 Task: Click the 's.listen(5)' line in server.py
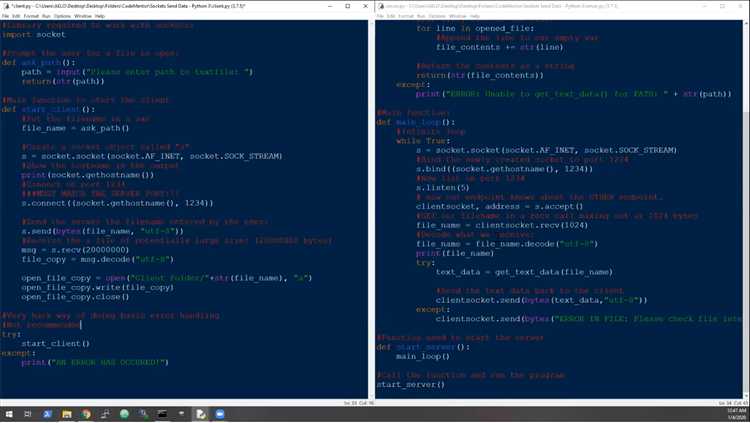[x=442, y=188]
